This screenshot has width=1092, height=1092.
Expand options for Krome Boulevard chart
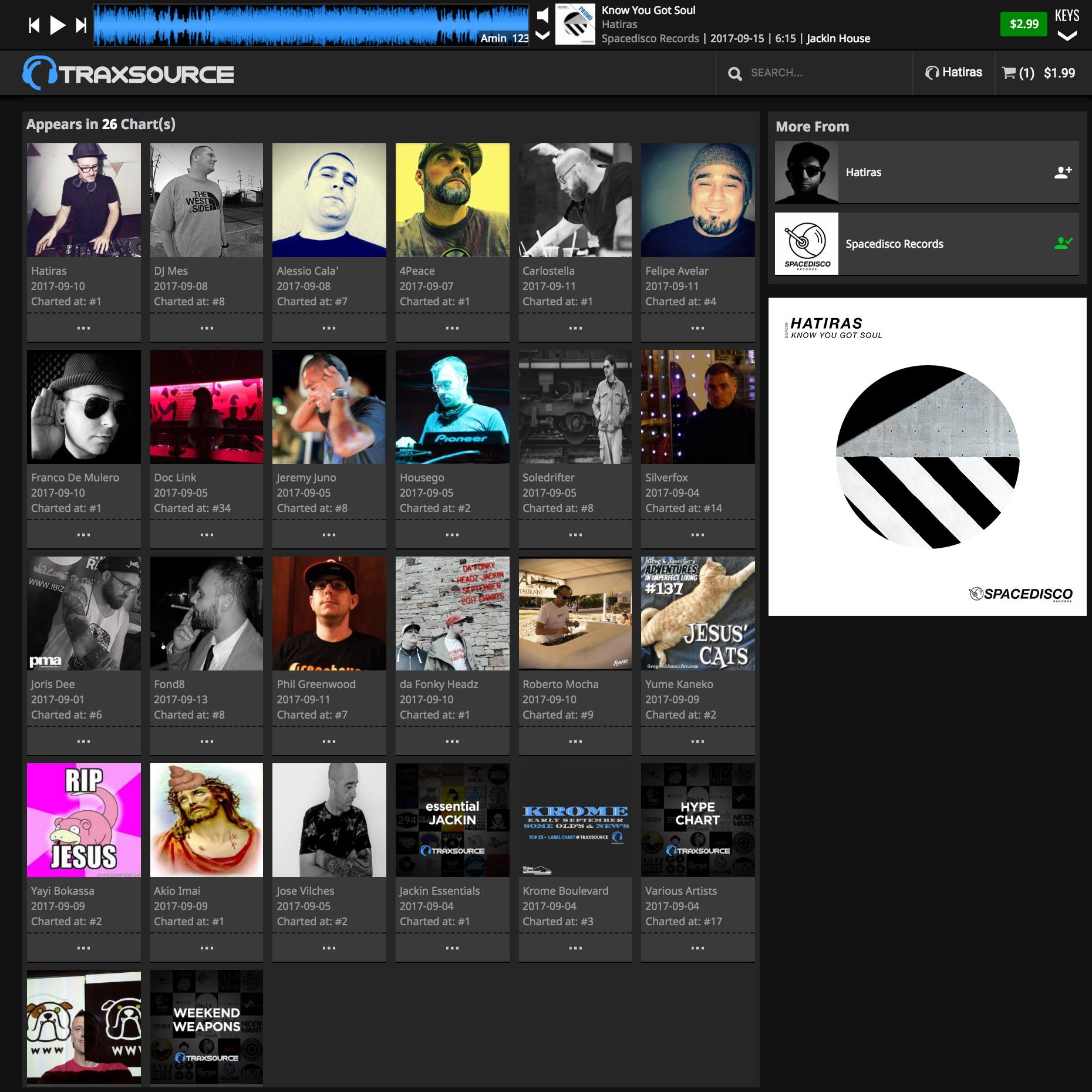tap(575, 948)
